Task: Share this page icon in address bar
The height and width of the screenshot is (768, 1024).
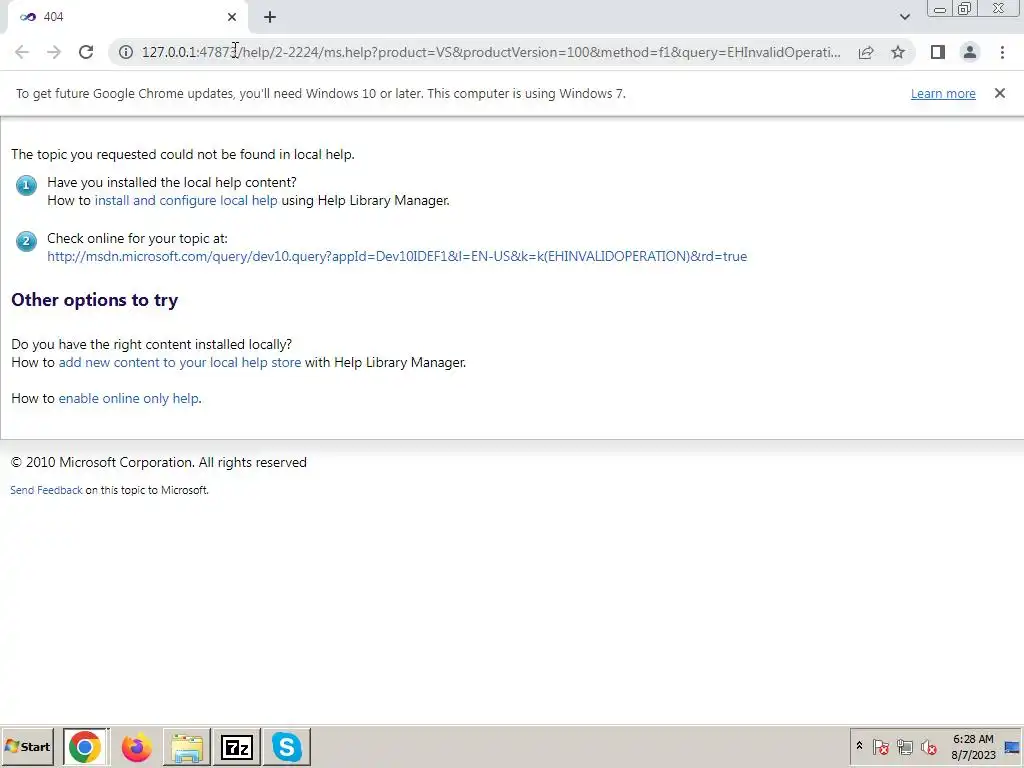Action: pyautogui.click(x=866, y=52)
